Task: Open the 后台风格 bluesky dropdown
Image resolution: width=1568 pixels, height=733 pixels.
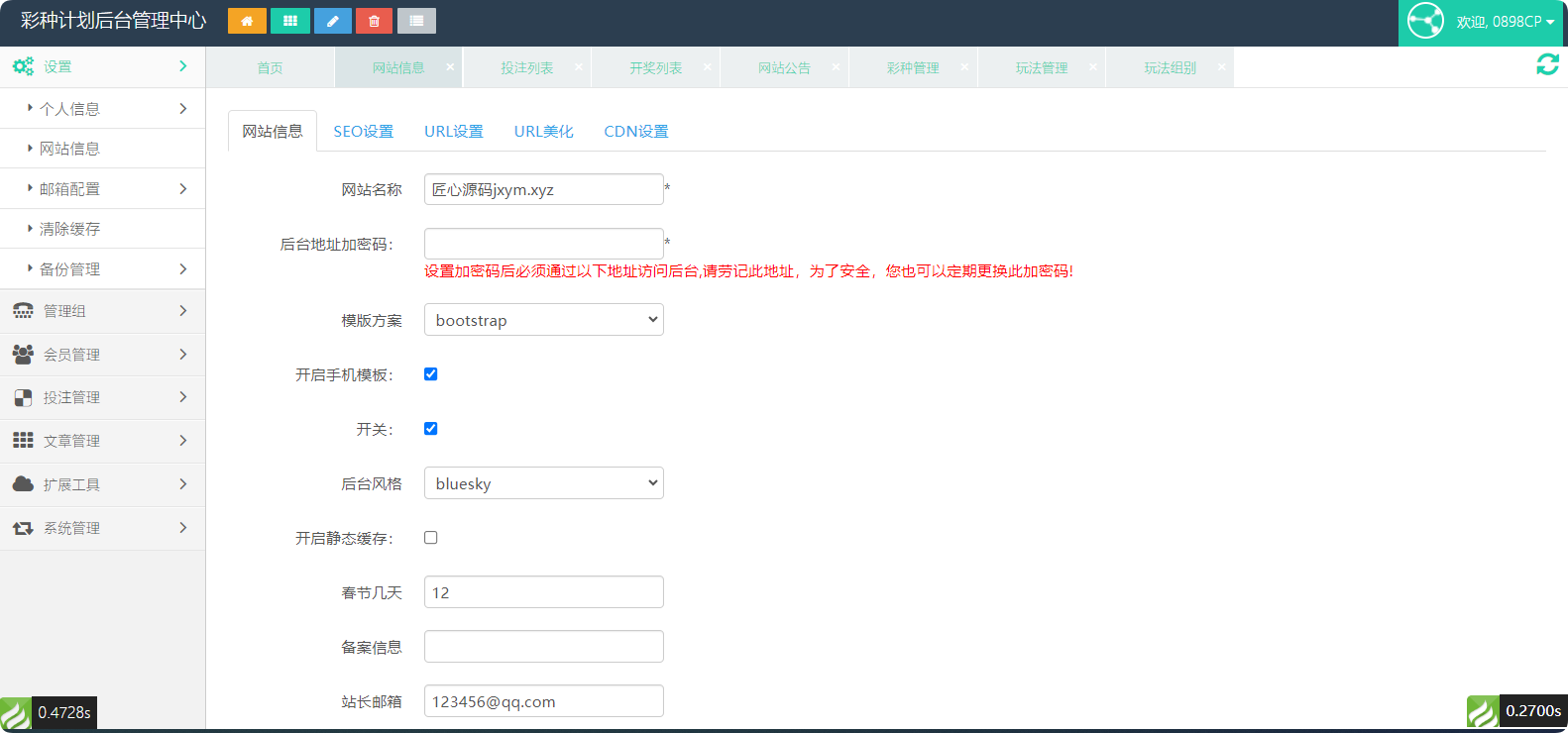Action: (544, 483)
